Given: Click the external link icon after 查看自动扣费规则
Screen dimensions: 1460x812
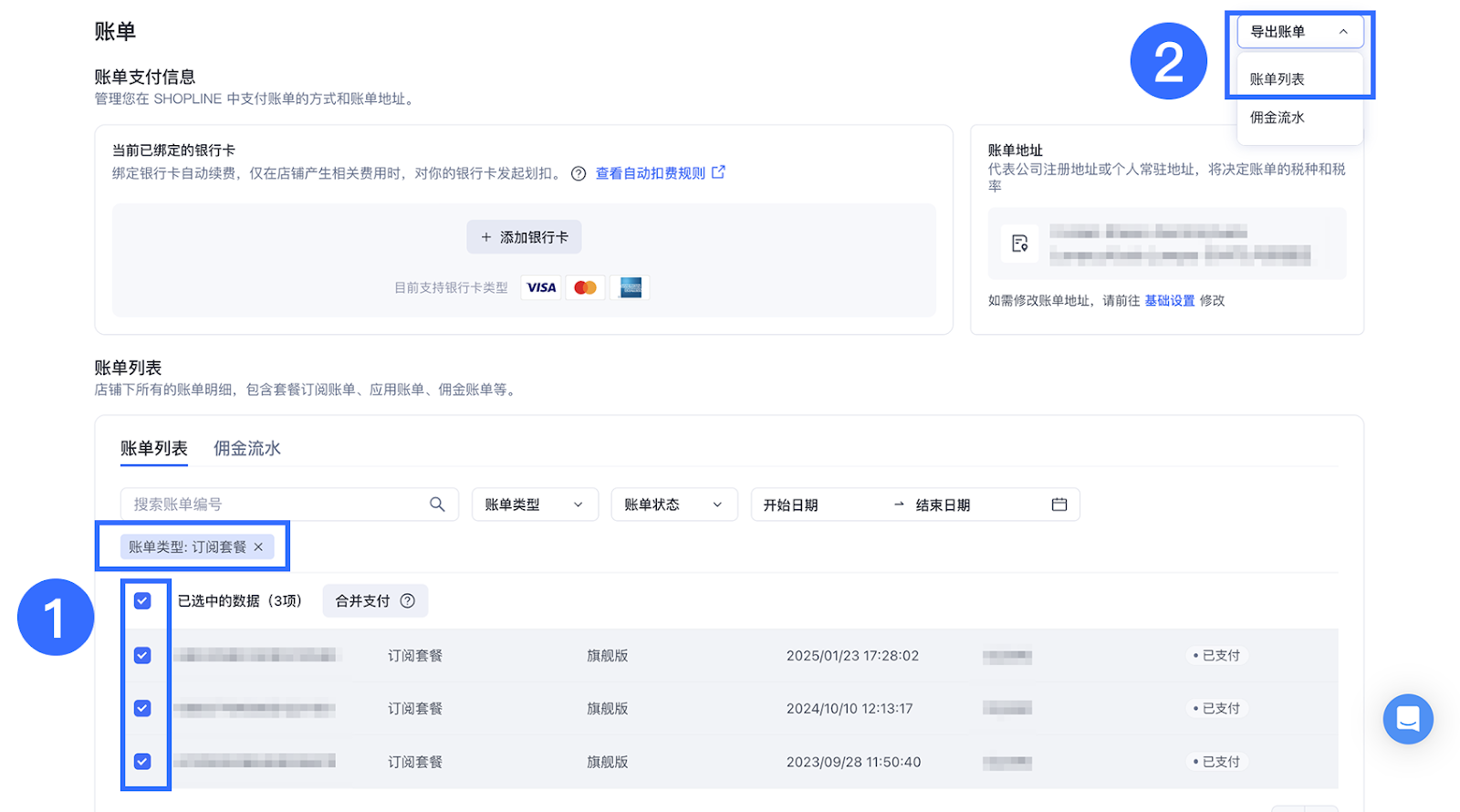Looking at the screenshot, I should point(719,172).
